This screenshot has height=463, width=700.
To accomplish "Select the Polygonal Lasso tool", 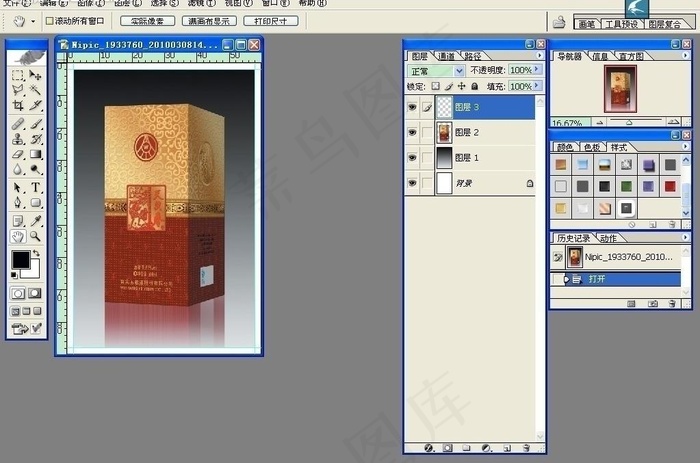I will coord(18,90).
